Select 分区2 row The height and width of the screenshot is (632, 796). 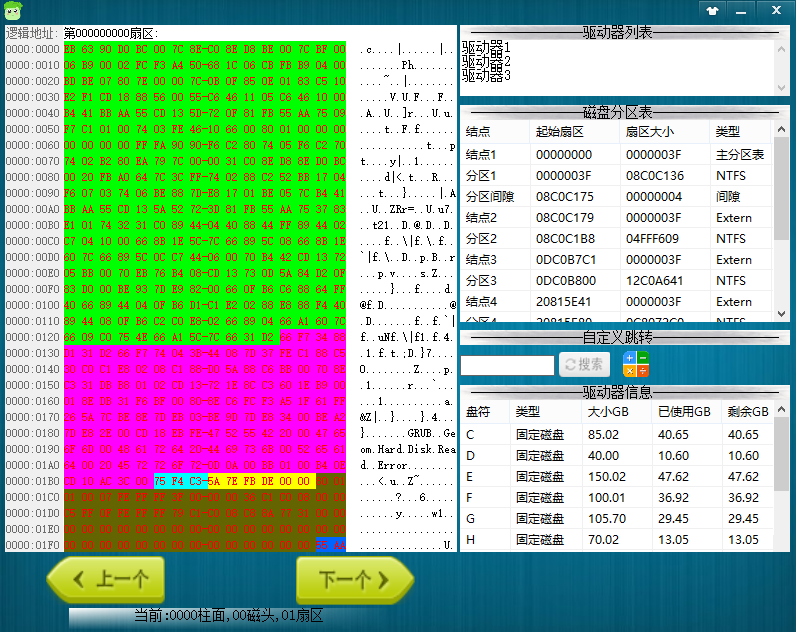tap(616, 239)
